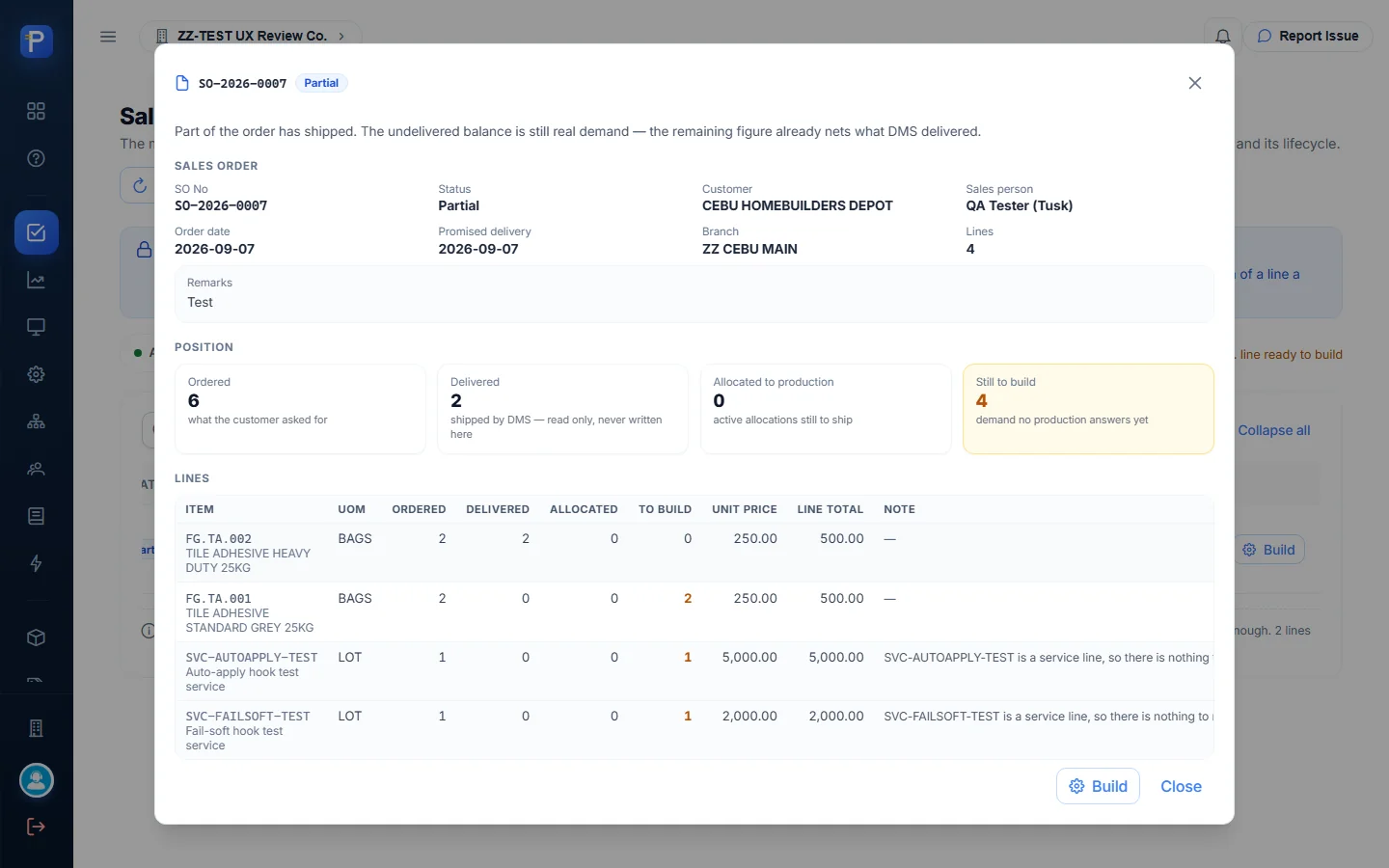The height and width of the screenshot is (868, 1389).
Task: Click the LINE TOTAL column header
Action: pos(830,509)
